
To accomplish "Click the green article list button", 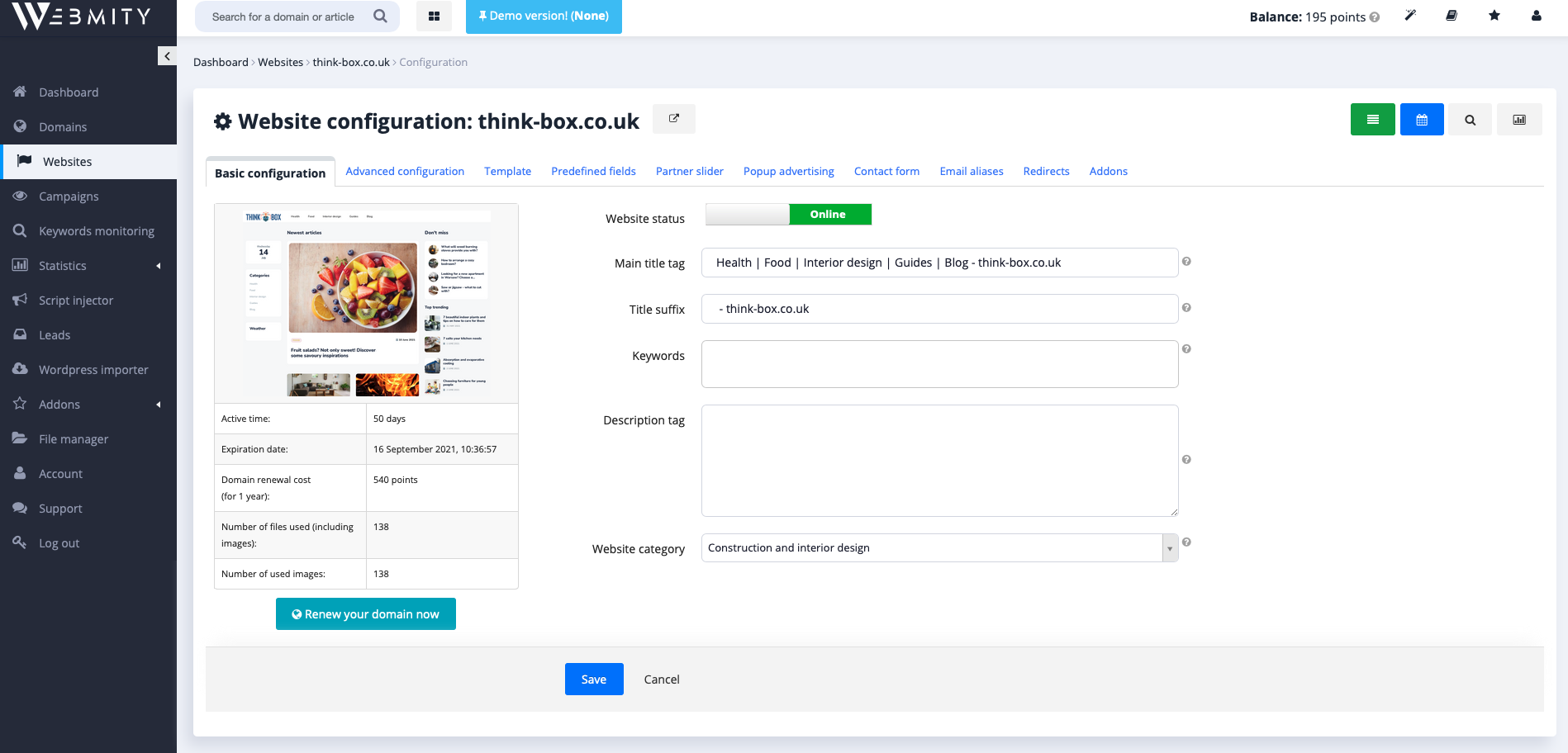I will pyautogui.click(x=1372, y=119).
